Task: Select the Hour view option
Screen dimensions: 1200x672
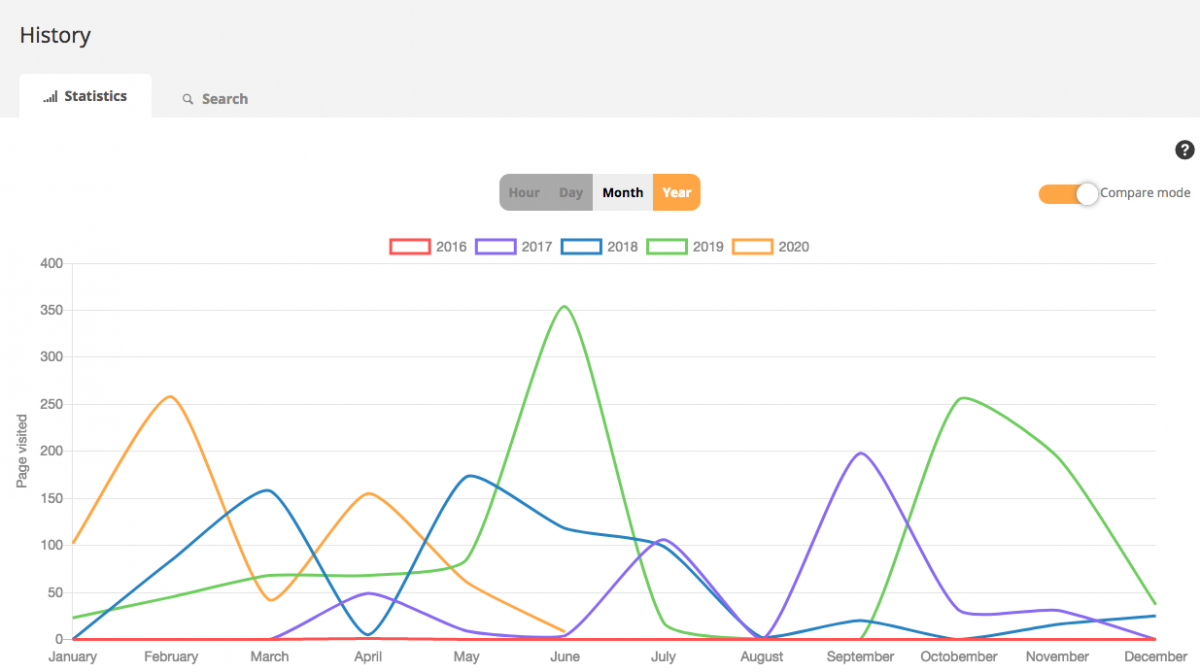Action: coord(524,192)
